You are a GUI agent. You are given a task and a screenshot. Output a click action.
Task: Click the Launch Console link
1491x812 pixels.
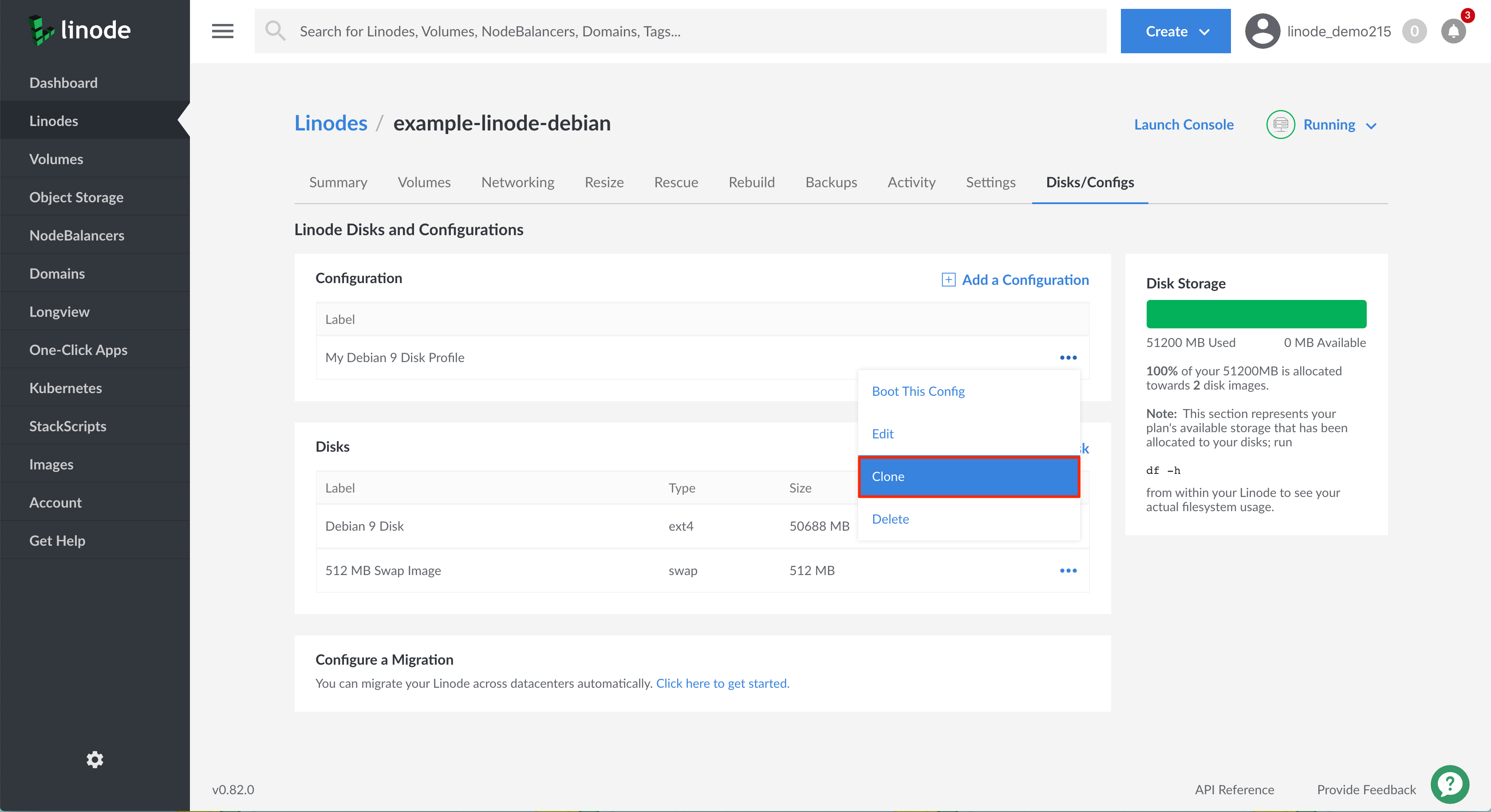1183,125
